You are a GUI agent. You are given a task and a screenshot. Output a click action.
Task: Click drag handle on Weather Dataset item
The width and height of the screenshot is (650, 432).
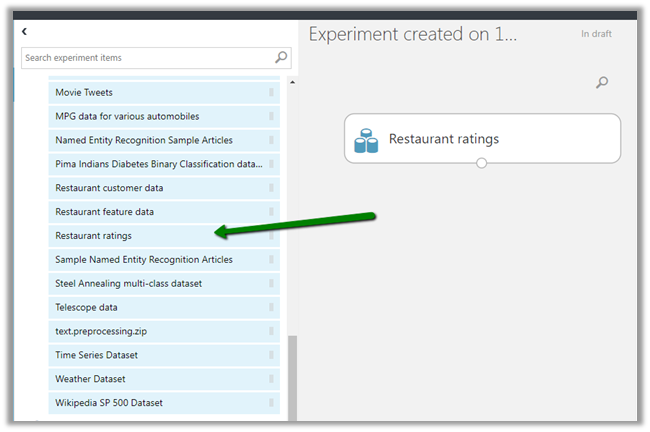coord(271,379)
